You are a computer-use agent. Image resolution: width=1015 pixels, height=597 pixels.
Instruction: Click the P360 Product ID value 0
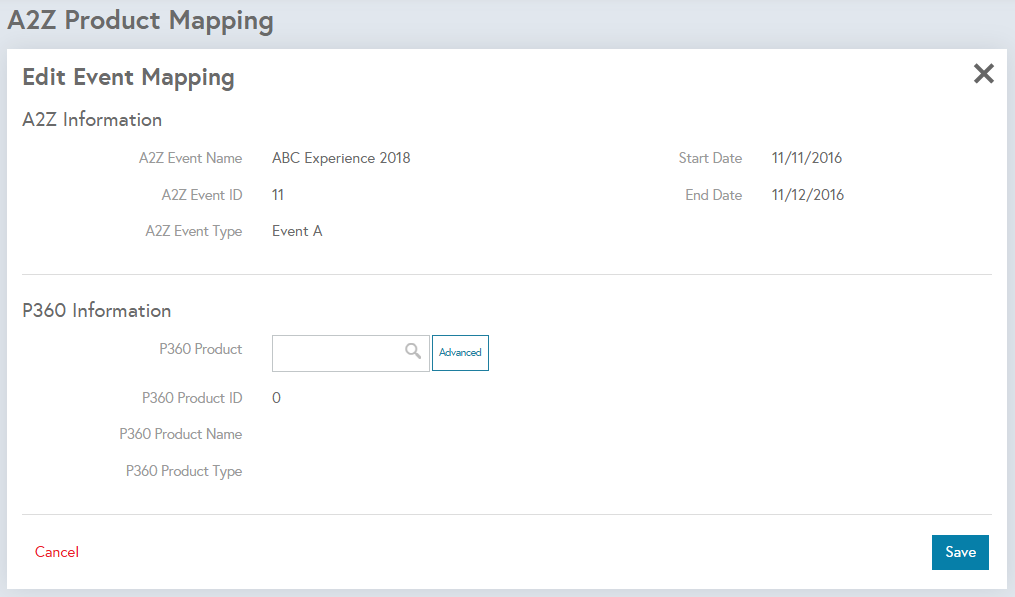pos(276,398)
